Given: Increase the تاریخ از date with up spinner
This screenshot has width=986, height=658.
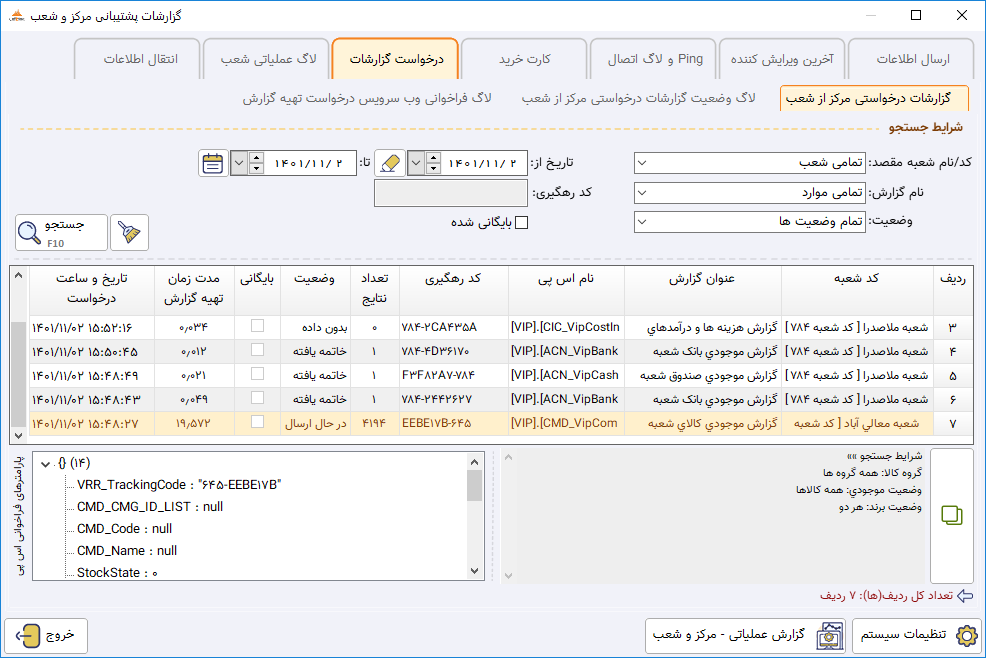Looking at the screenshot, I should pos(433,157).
